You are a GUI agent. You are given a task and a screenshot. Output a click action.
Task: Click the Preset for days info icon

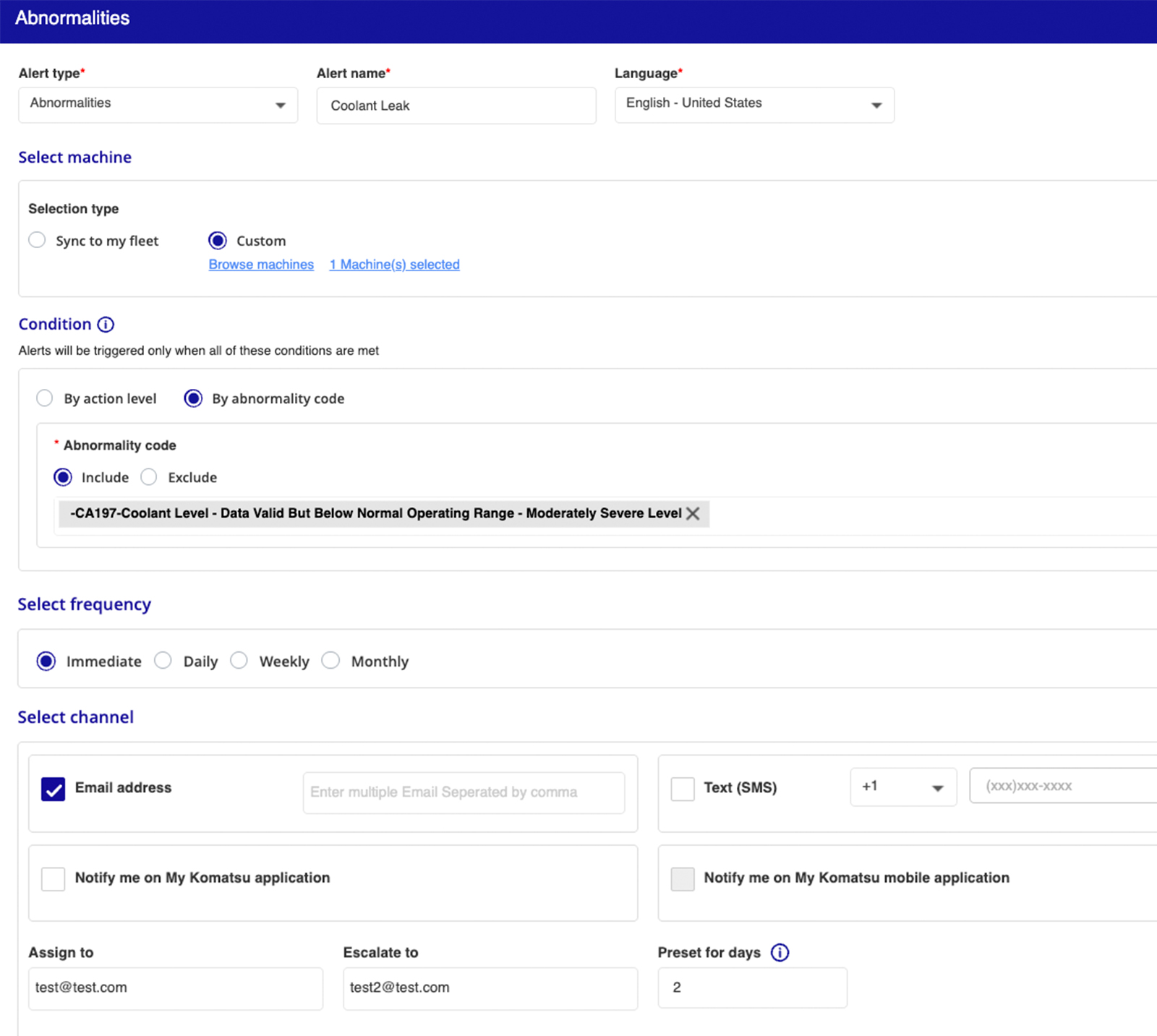click(780, 953)
